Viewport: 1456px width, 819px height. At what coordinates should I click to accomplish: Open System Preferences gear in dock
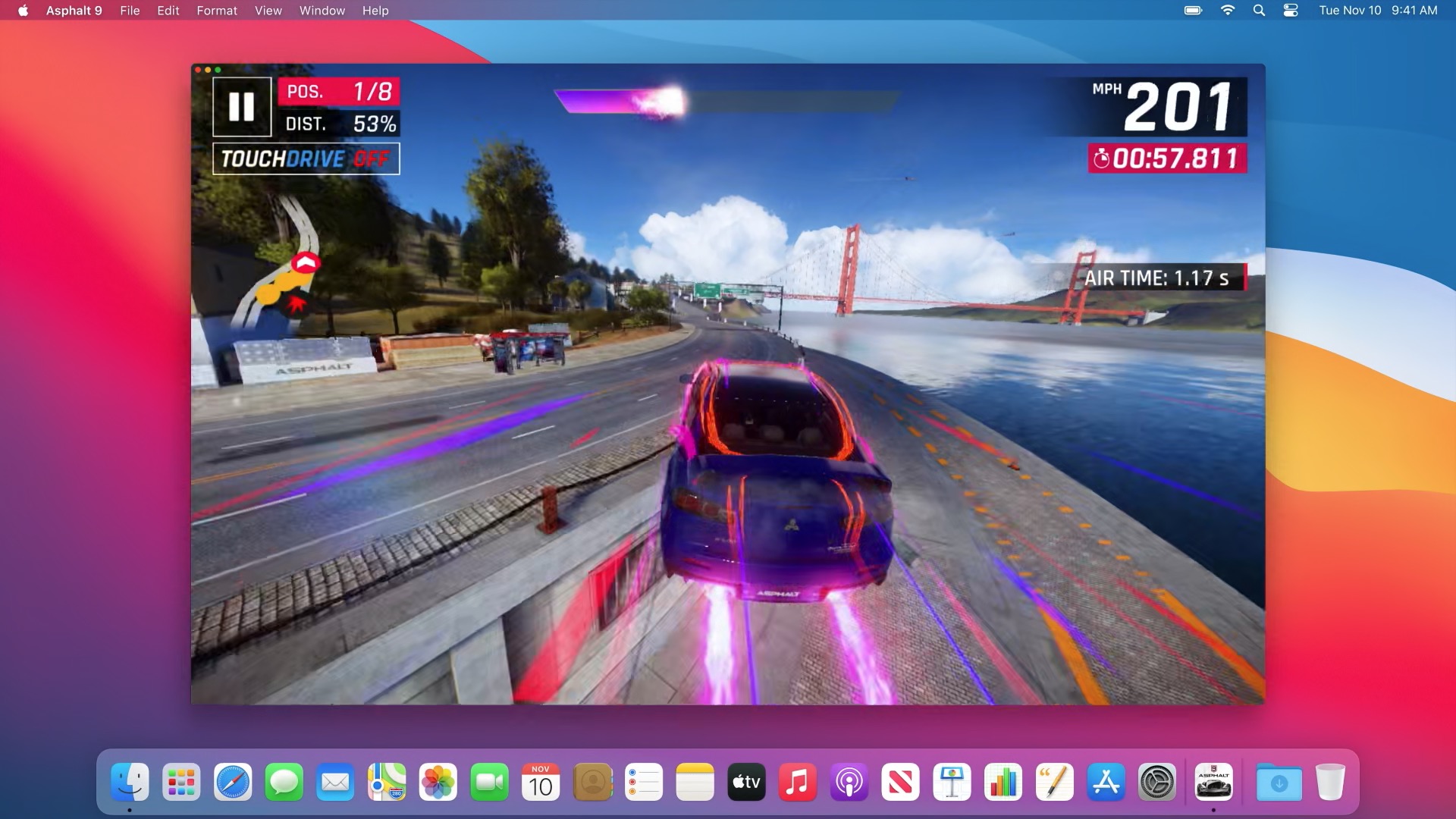click(1156, 782)
